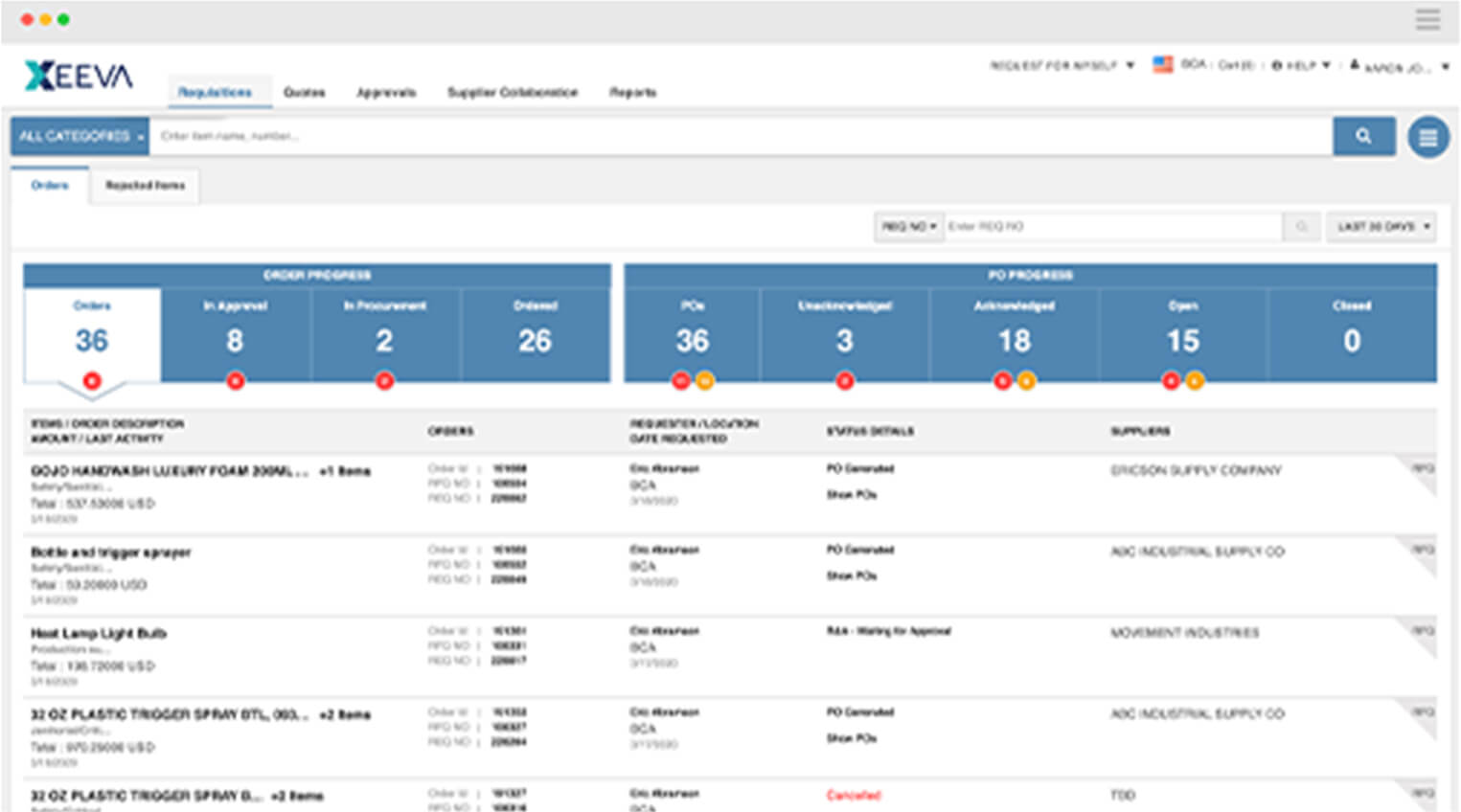Click the red badge under the Acknowledged tile
Viewport: 1461px width, 812px height.
coord(1003,381)
